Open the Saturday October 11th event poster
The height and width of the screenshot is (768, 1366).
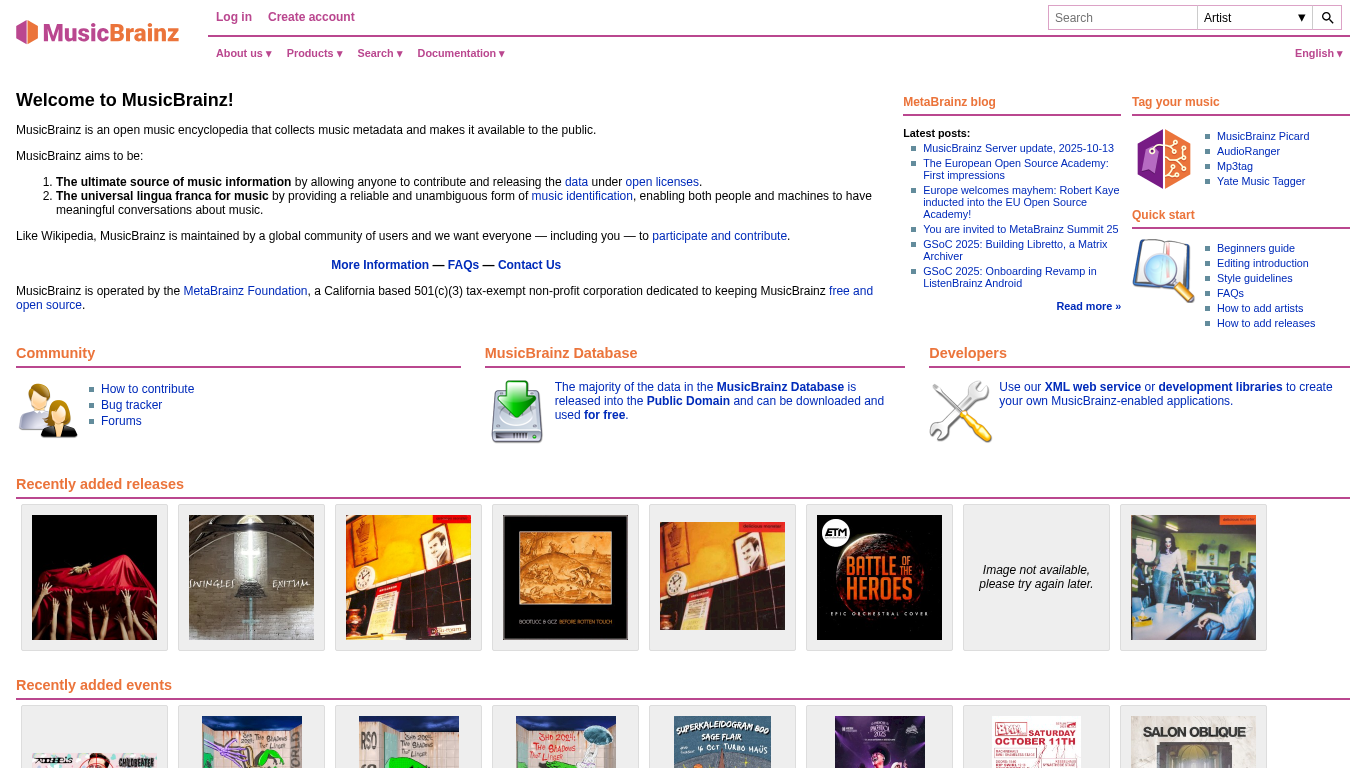[1036, 742]
